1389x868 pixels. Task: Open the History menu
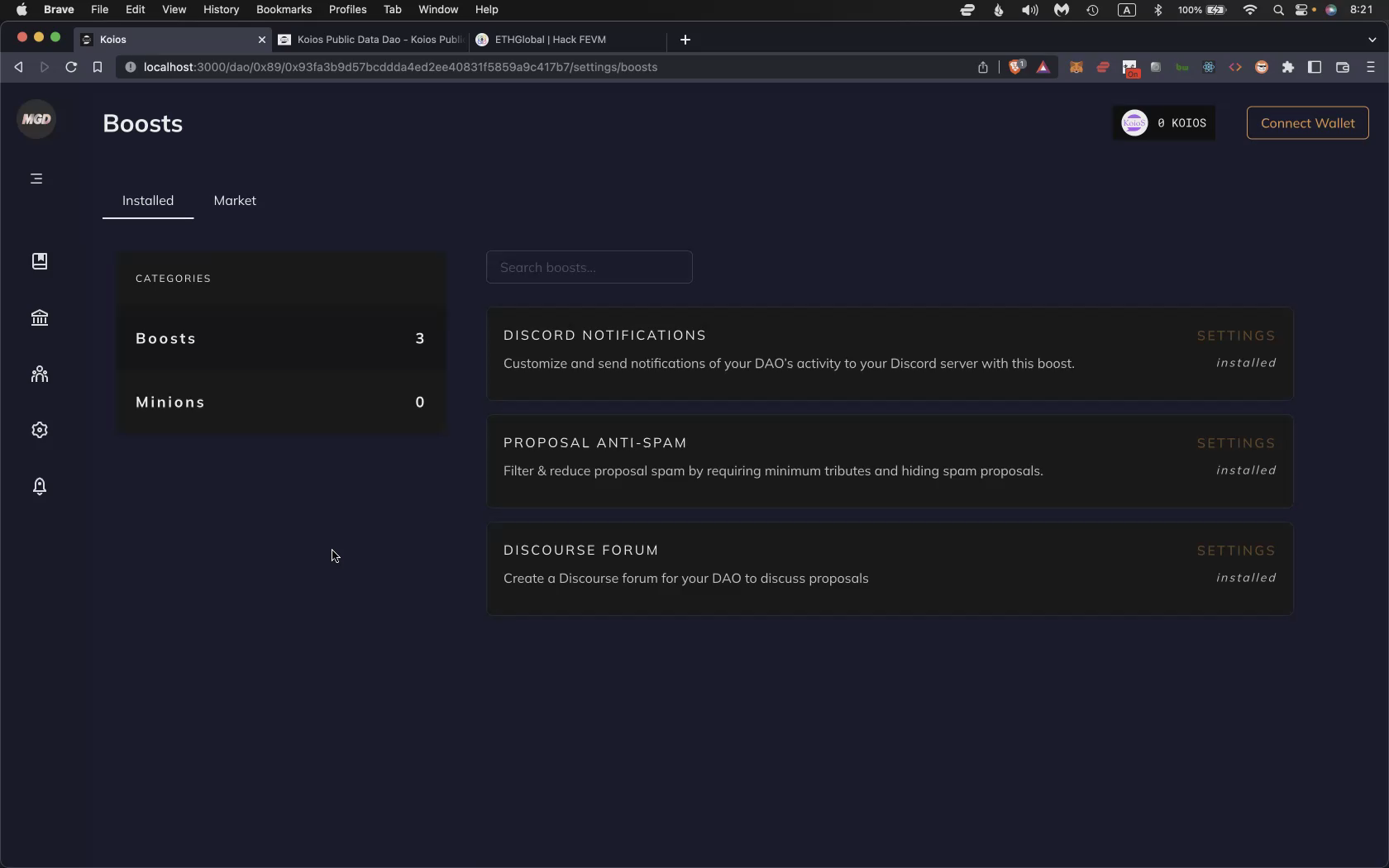(x=221, y=10)
